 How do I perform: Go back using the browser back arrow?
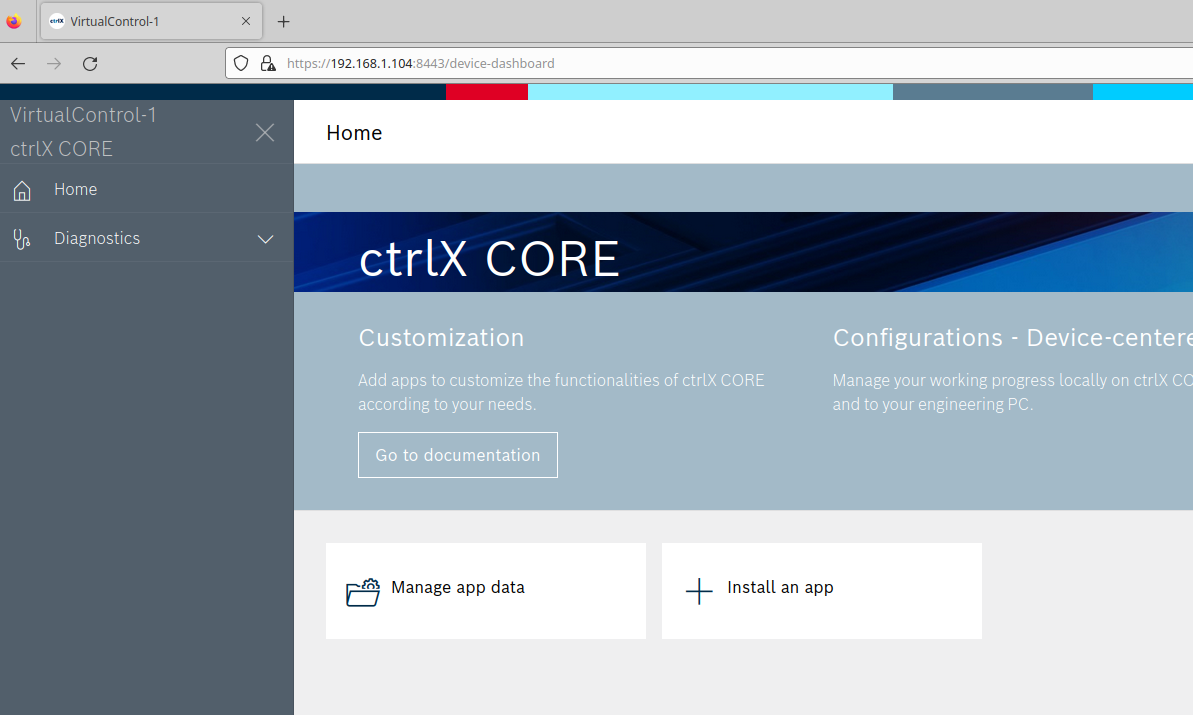(x=18, y=64)
